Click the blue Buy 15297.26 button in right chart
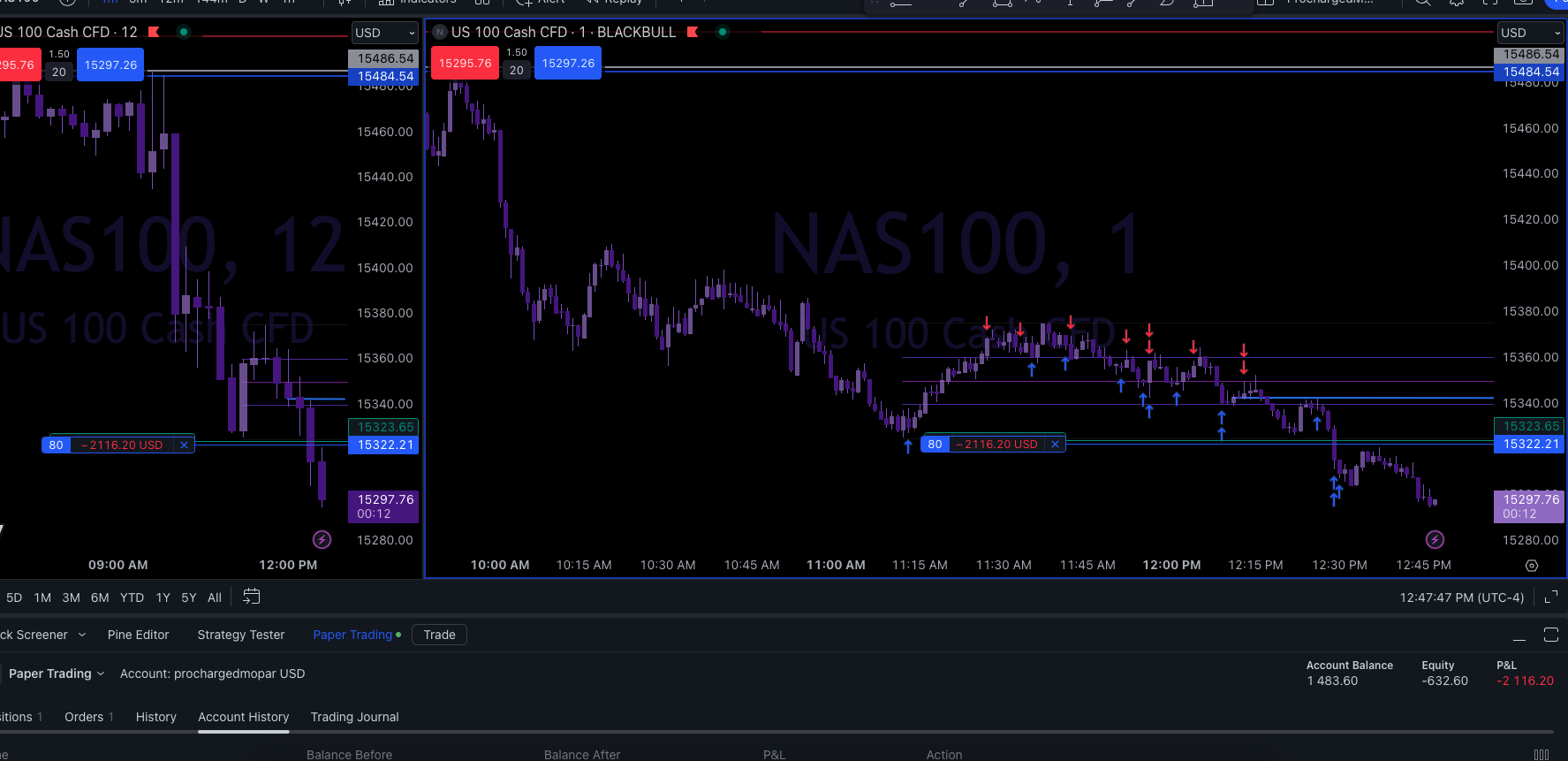 pyautogui.click(x=568, y=64)
